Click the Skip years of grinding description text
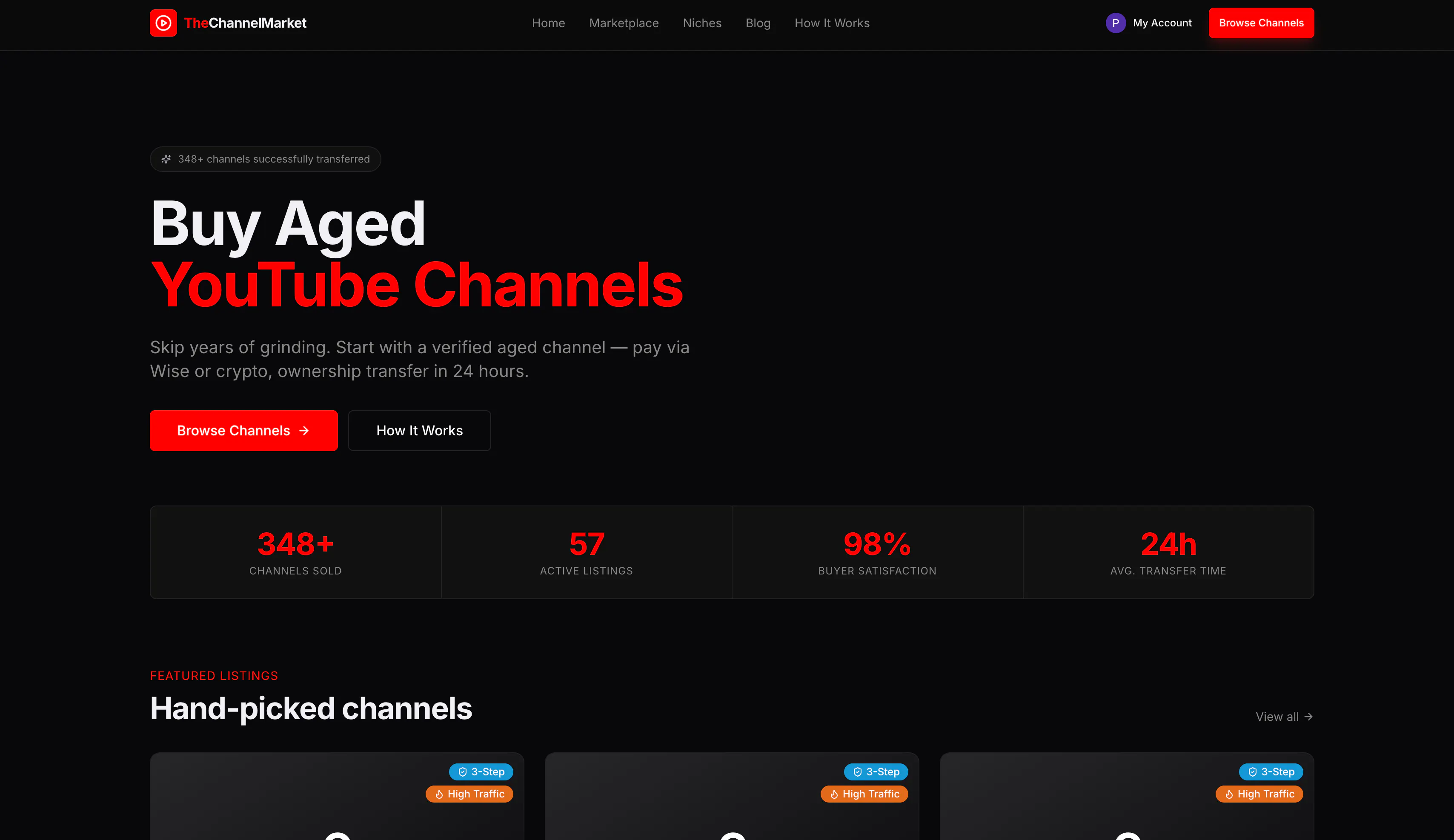 pyautogui.click(x=420, y=359)
